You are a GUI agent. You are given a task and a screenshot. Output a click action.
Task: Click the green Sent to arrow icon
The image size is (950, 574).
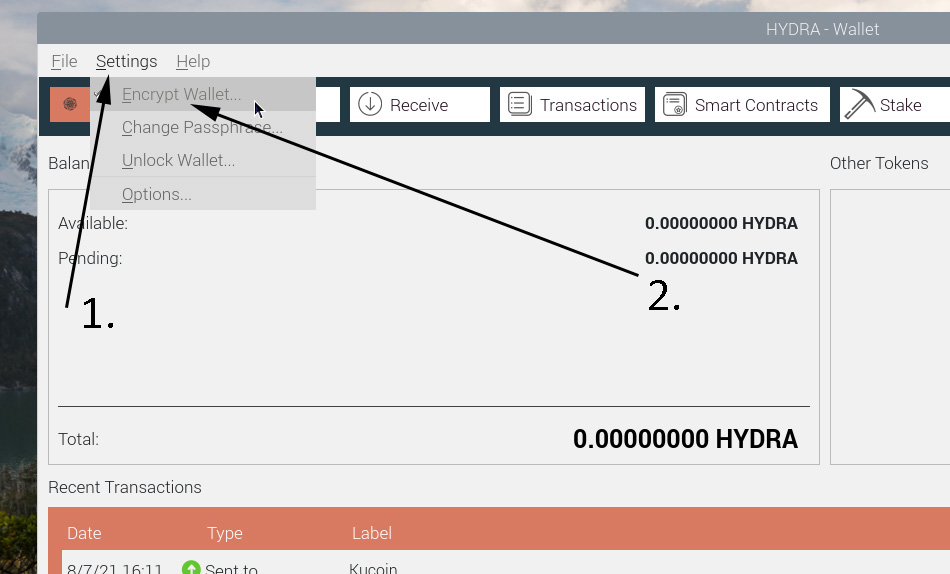[x=191, y=568]
